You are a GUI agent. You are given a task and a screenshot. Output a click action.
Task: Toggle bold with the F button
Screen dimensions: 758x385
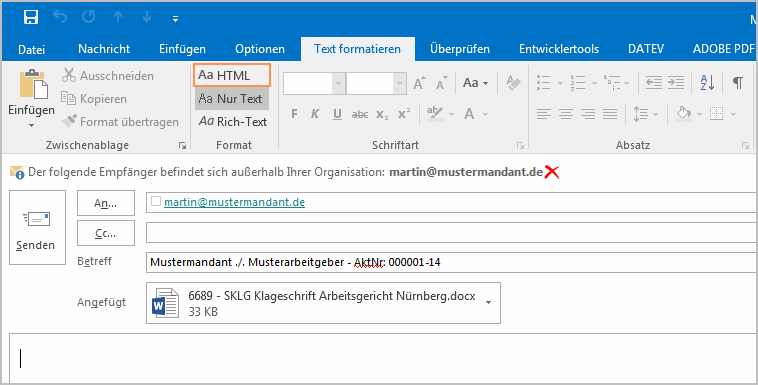click(x=294, y=114)
